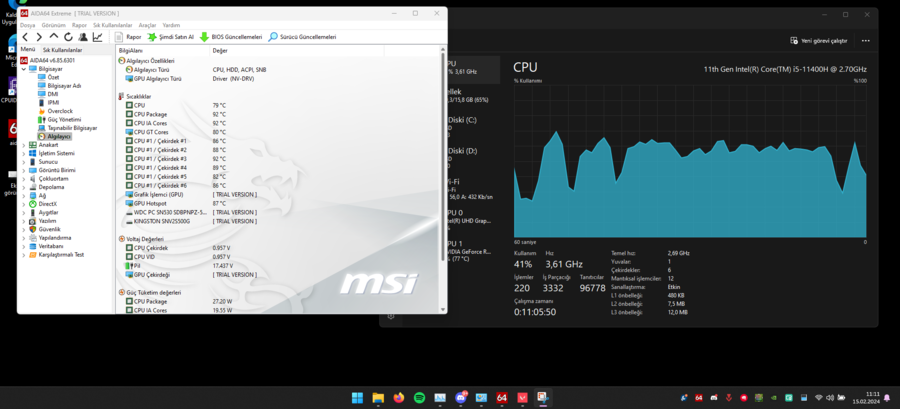900x409 pixels.
Task: Select Aygıtlar tree item
Action: coord(48,213)
